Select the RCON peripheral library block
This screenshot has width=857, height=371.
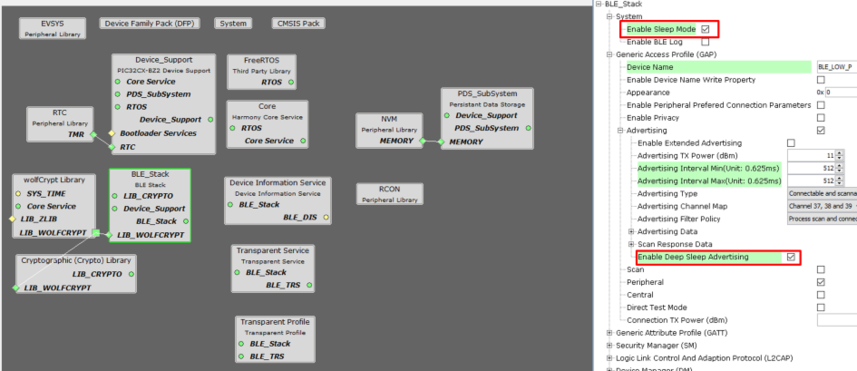pyautogui.click(x=389, y=194)
